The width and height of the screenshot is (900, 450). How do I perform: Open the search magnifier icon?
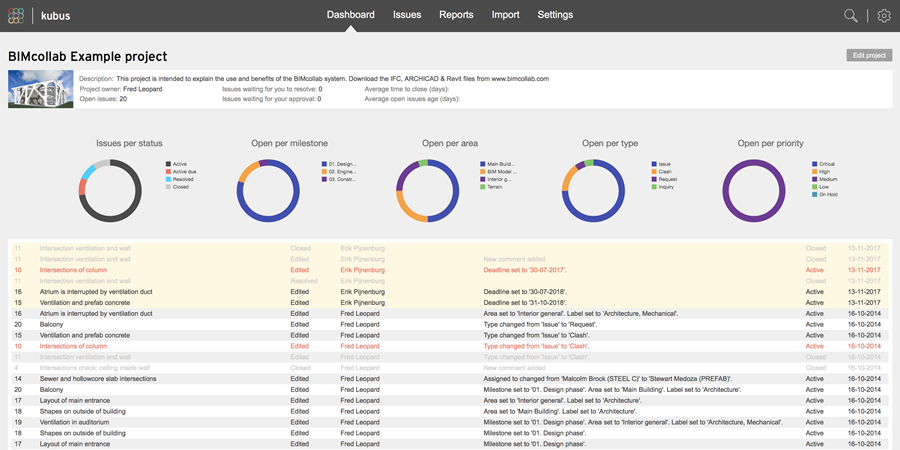[851, 15]
